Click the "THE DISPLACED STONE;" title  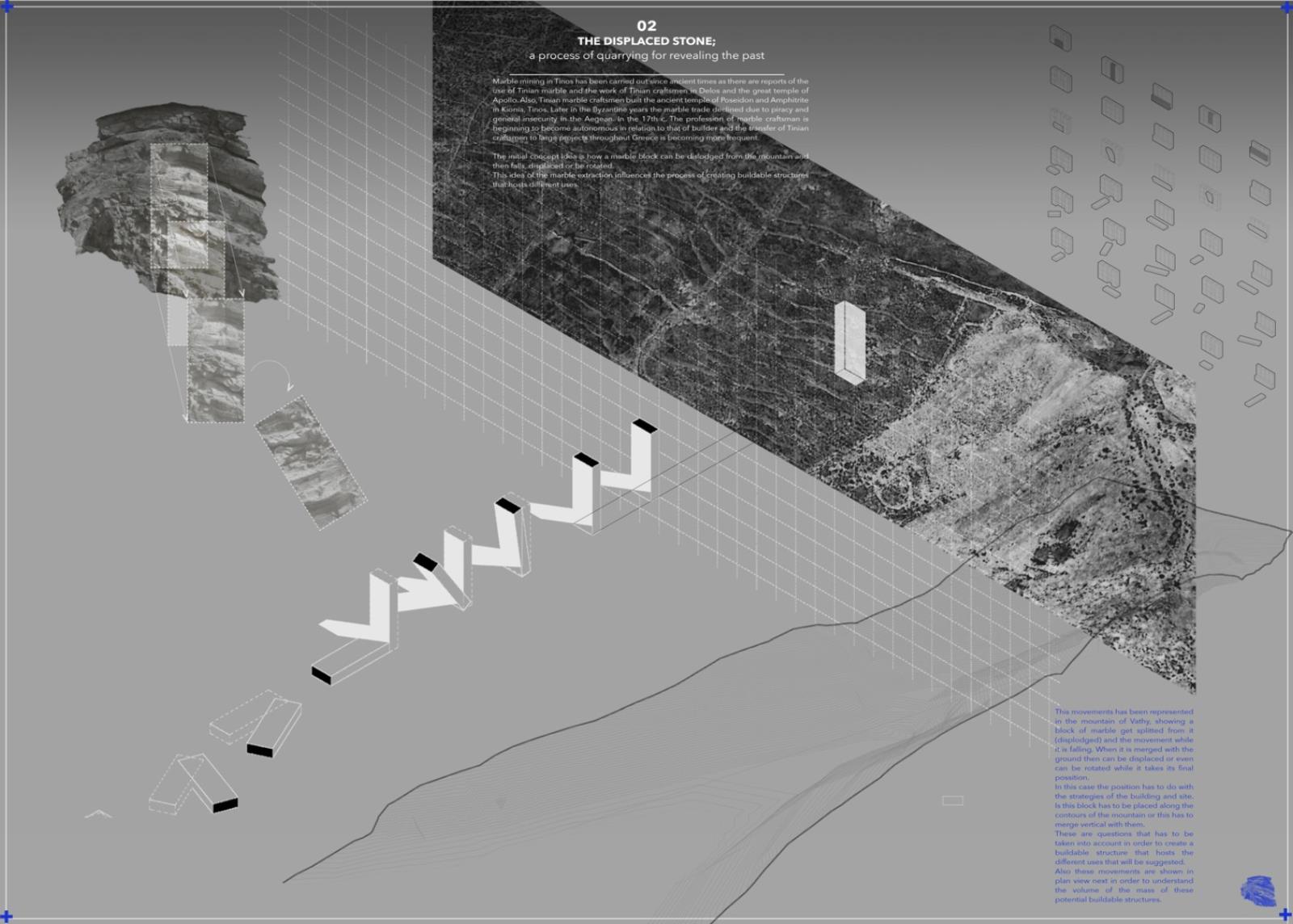click(x=646, y=41)
